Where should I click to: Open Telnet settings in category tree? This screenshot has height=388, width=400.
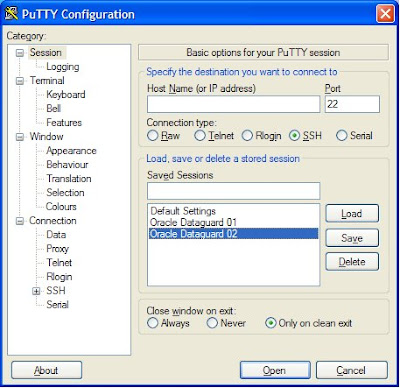pyautogui.click(x=59, y=262)
